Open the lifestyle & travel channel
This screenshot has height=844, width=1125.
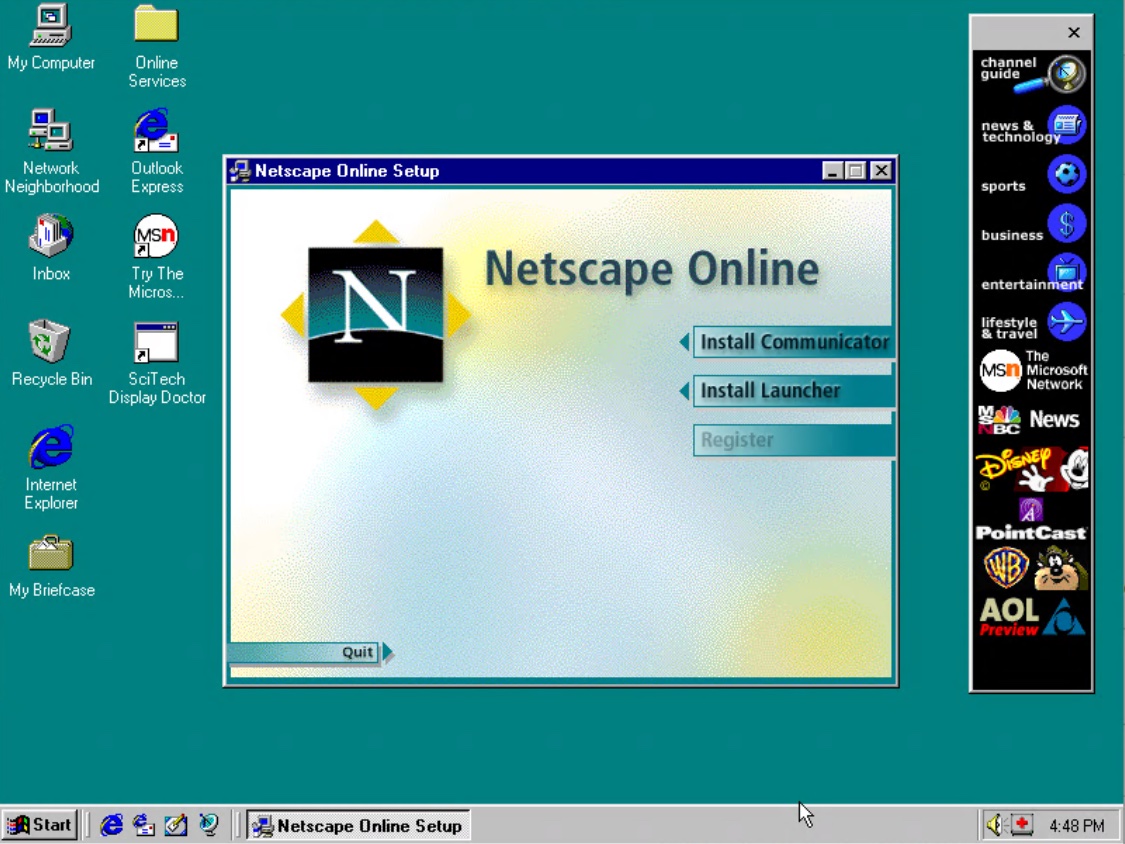(1032, 324)
